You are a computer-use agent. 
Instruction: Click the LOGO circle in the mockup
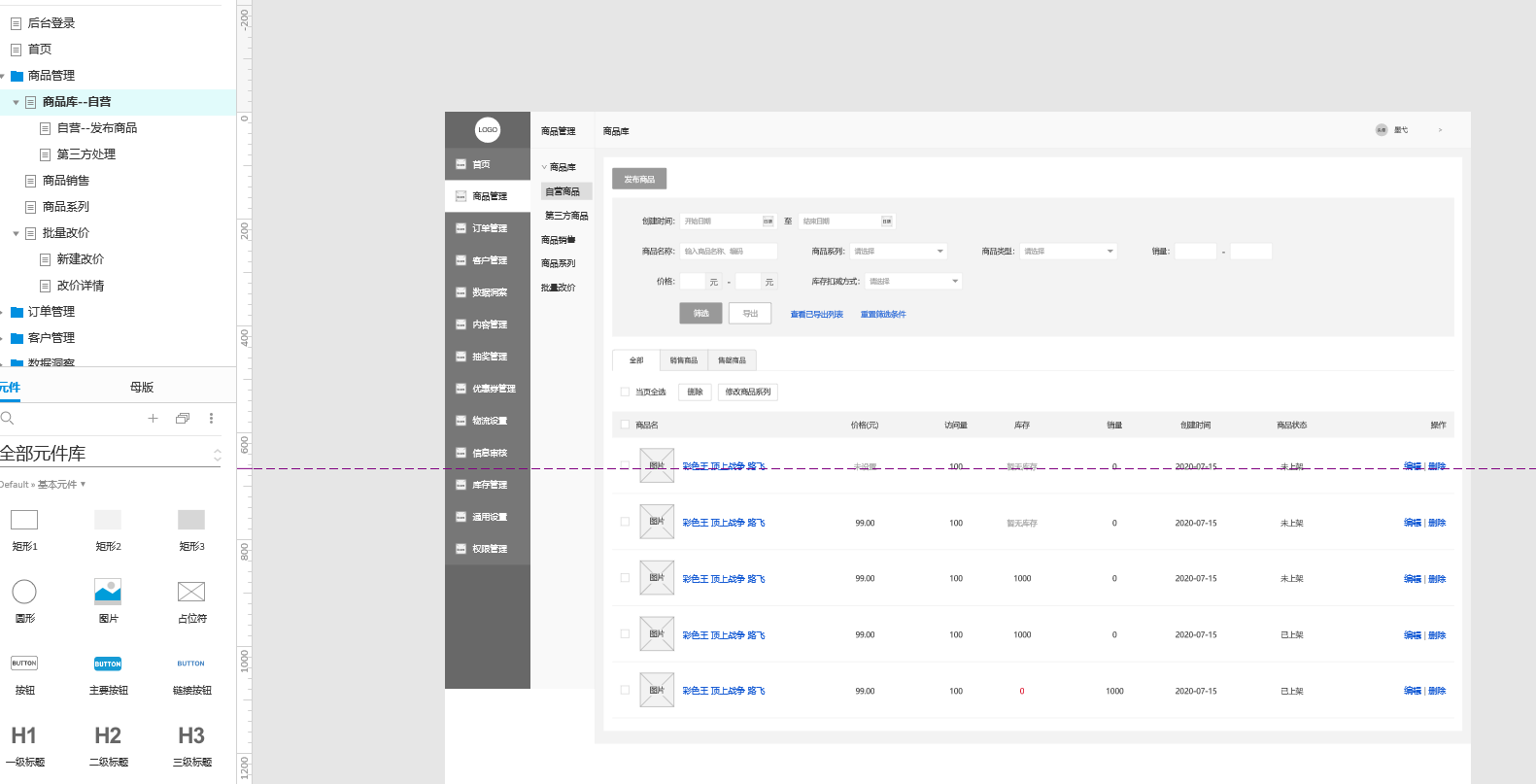tap(488, 129)
